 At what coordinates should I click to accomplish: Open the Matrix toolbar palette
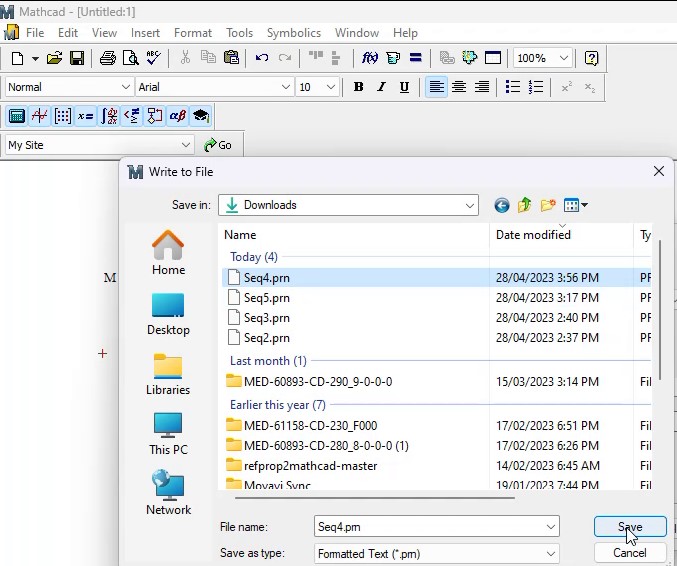pyautogui.click(x=63, y=116)
